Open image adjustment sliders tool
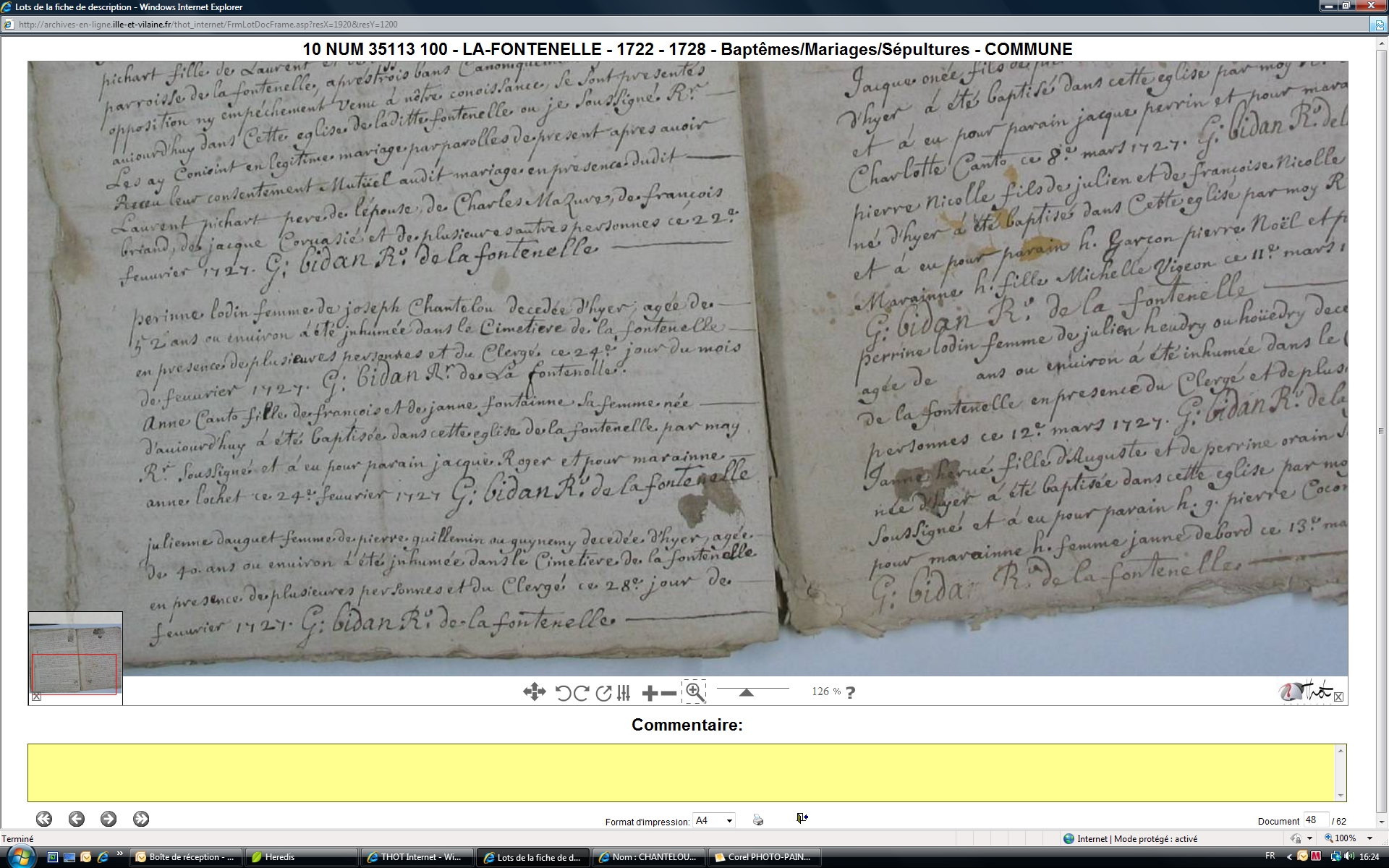This screenshot has height=868, width=1389. point(624,693)
